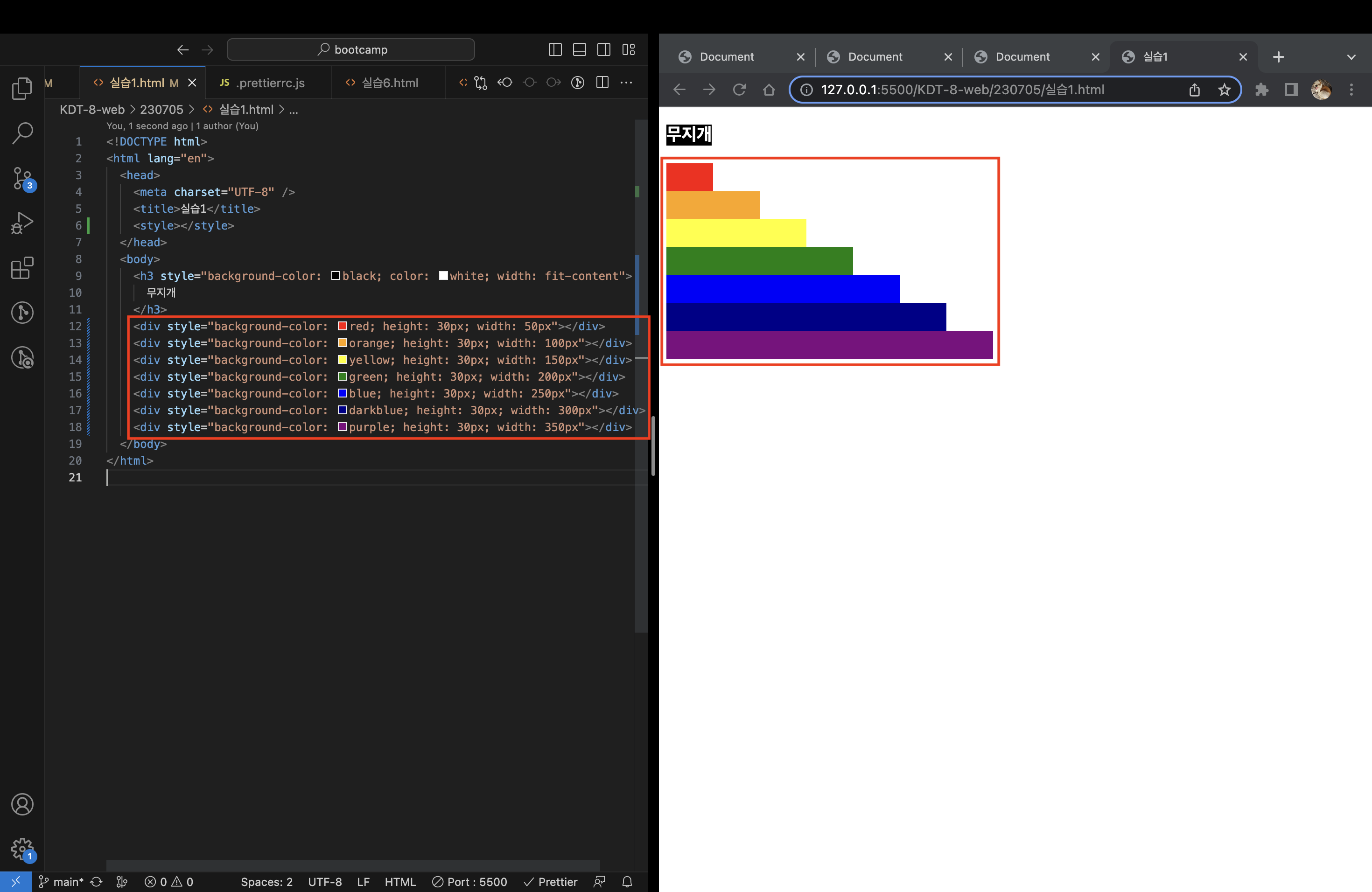
Task: Toggle Chrome side panel icon
Action: coord(1291,89)
